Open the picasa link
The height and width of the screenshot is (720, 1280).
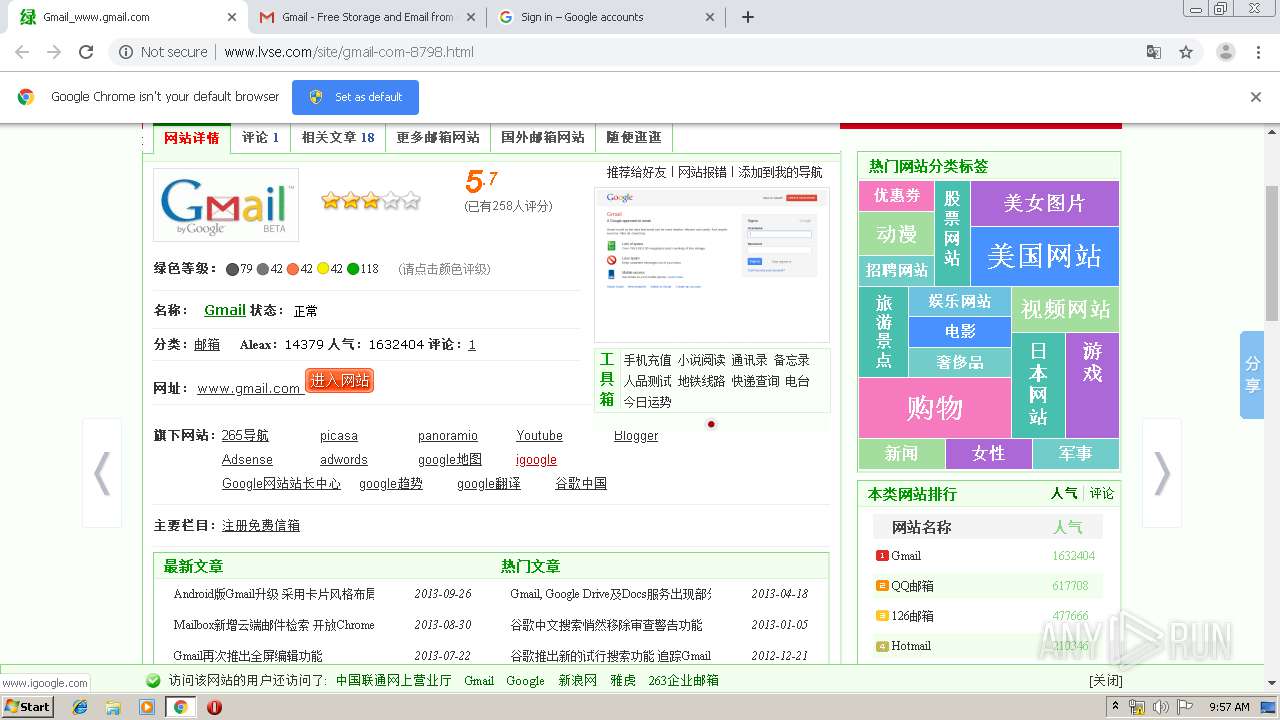[339, 436]
